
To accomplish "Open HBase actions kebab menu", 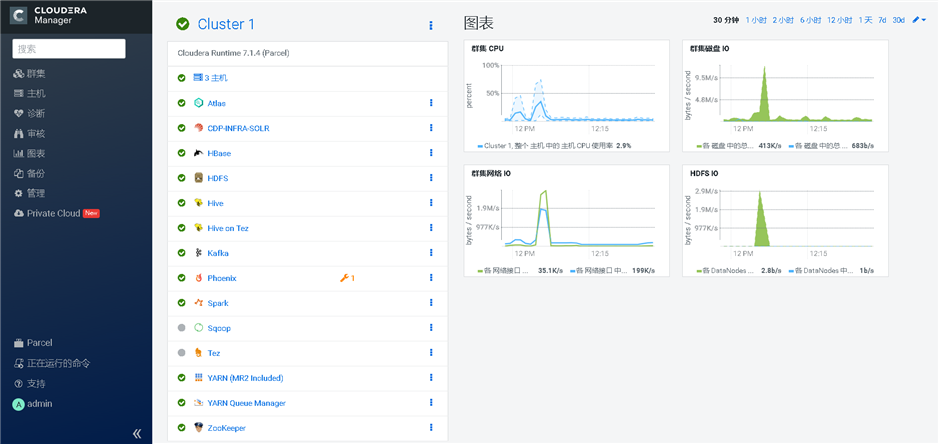I will pyautogui.click(x=431, y=153).
